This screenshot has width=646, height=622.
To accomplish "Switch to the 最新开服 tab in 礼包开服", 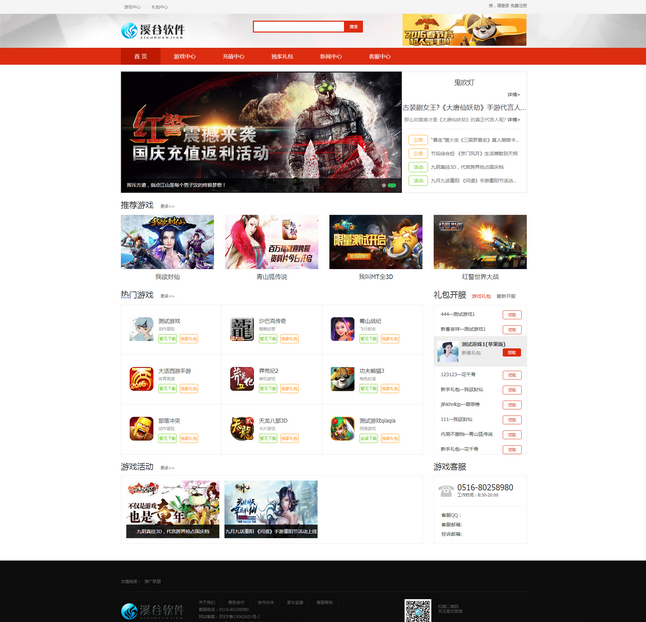I will pyautogui.click(x=506, y=296).
